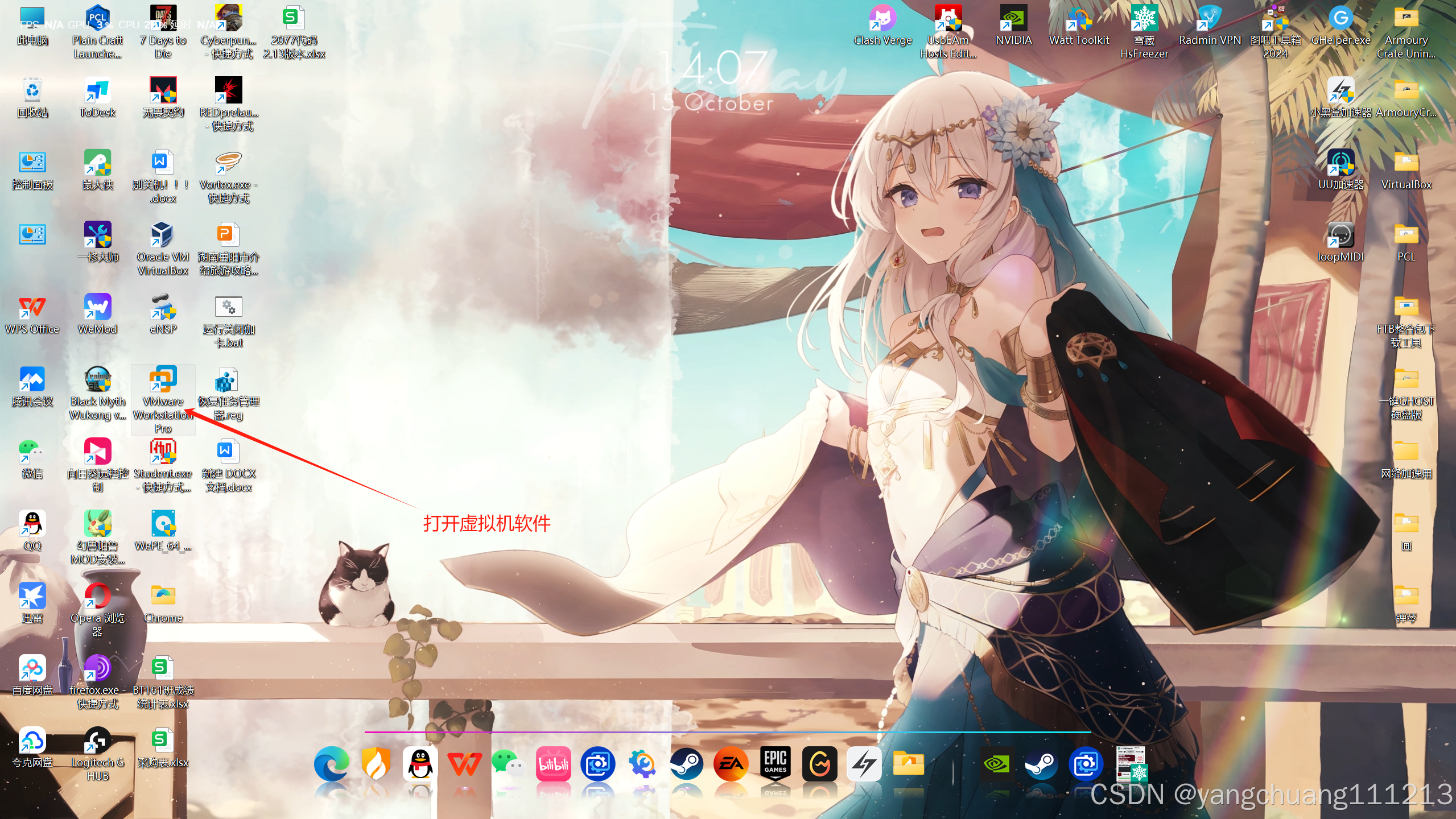Open Microsoft Edge in the dock
This screenshot has width=1456, height=819.
click(332, 764)
